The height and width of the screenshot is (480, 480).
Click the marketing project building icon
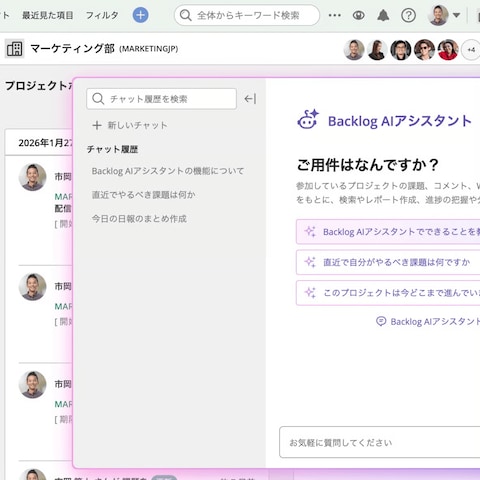[x=15, y=49]
